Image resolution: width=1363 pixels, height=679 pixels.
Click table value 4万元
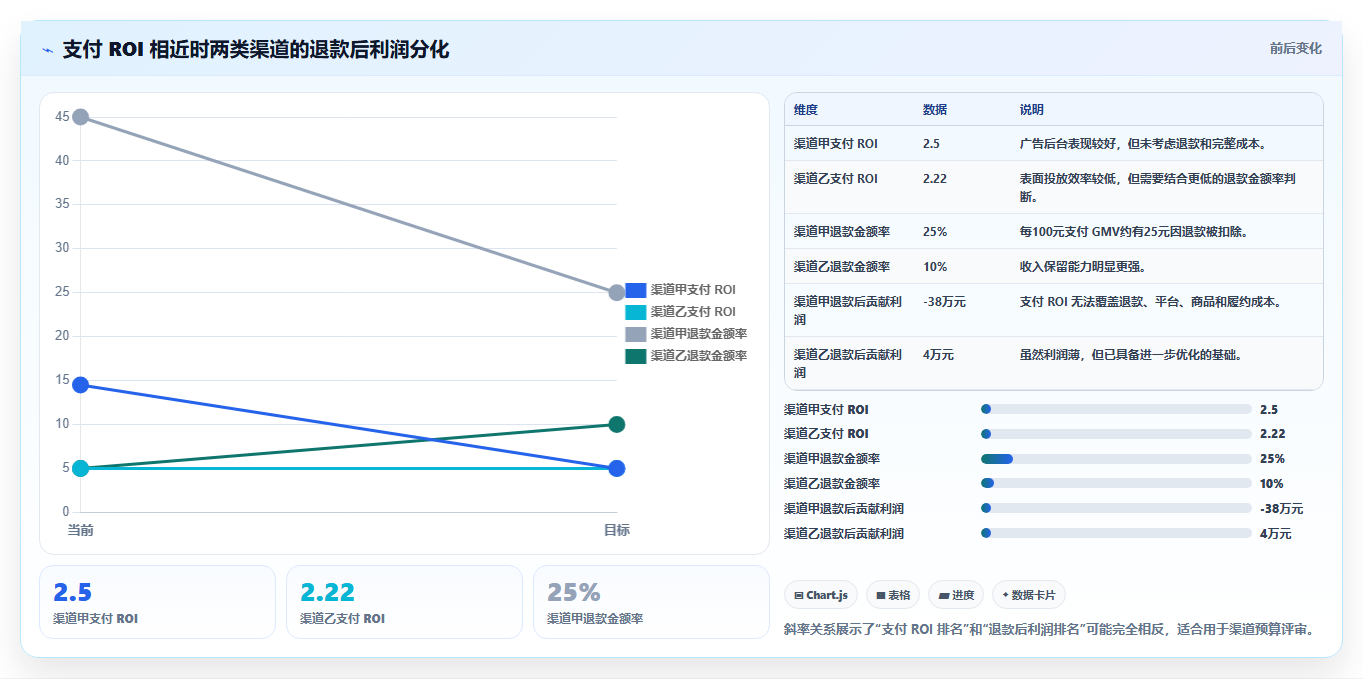point(939,355)
